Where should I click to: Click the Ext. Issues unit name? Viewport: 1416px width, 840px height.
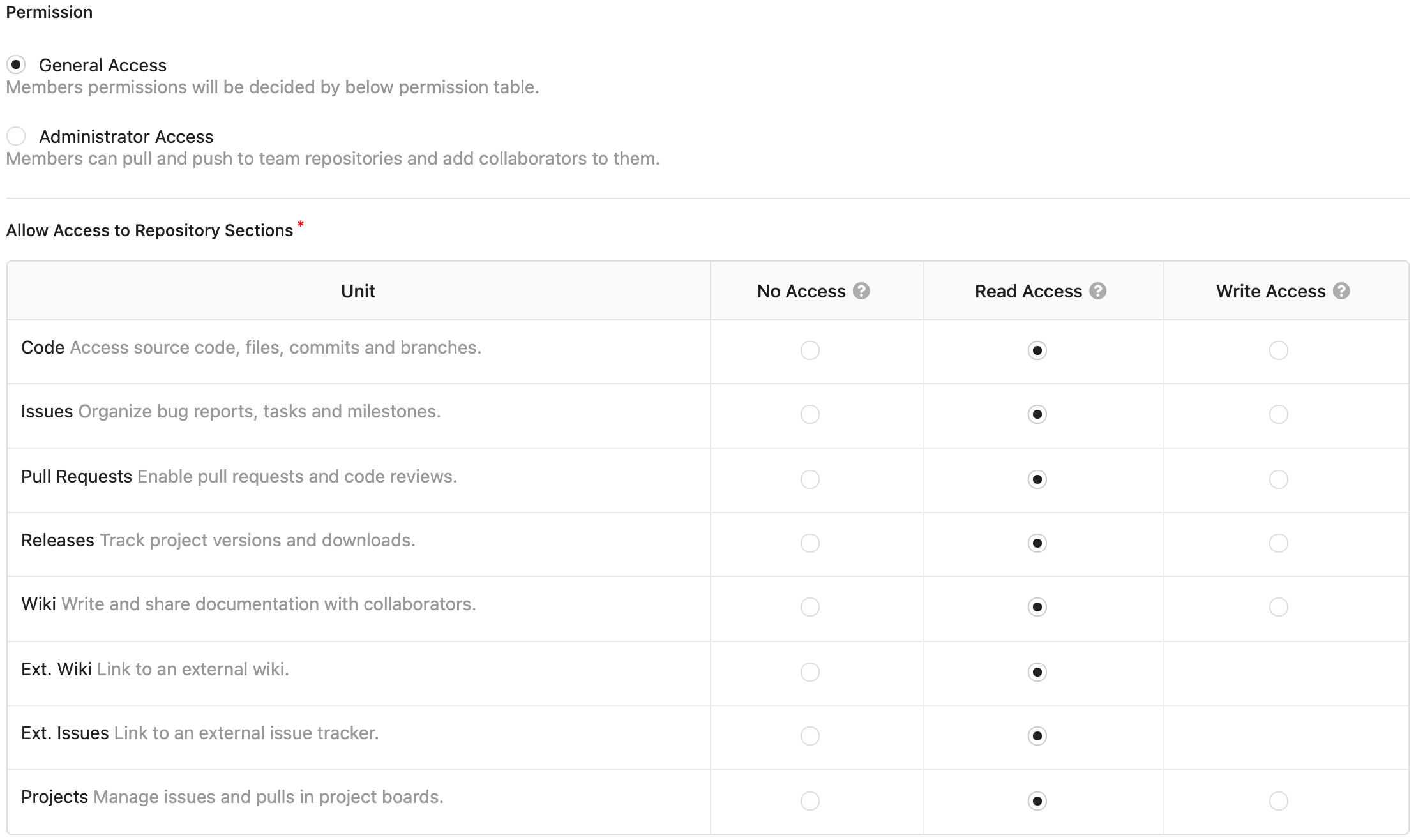[x=65, y=733]
